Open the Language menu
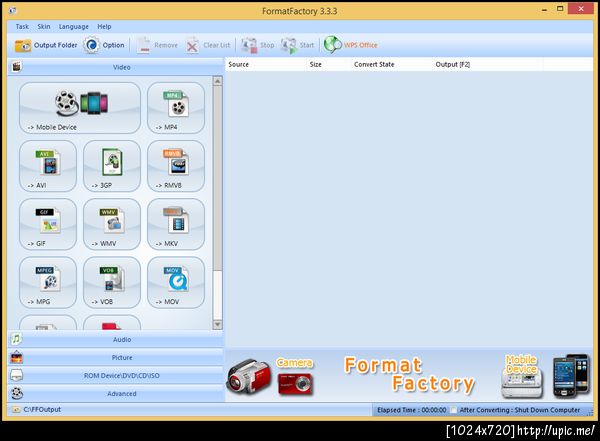Screen dimensions: 600x441 pyautogui.click(x=73, y=26)
